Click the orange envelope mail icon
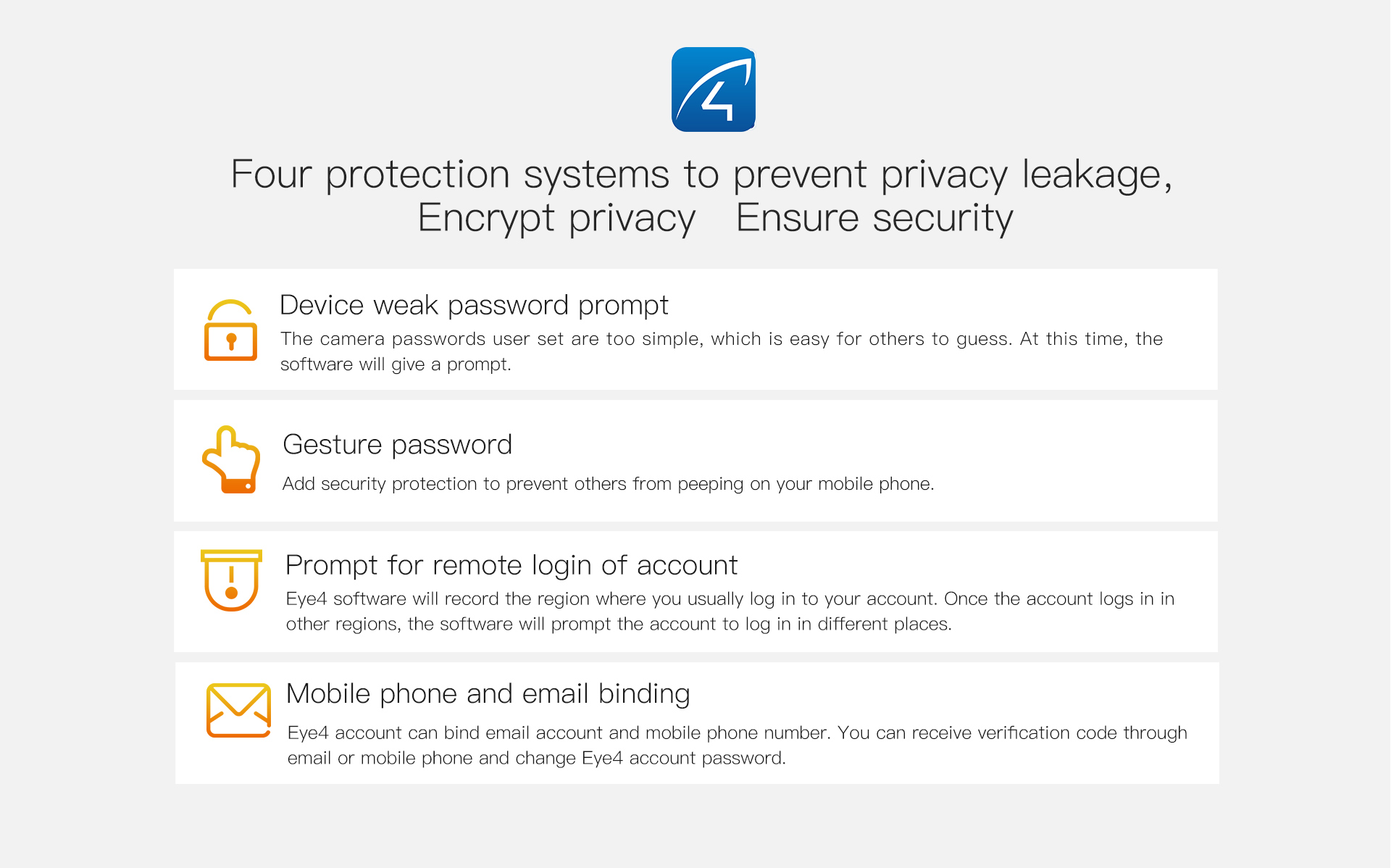This screenshot has height=868, width=1391. [238, 710]
